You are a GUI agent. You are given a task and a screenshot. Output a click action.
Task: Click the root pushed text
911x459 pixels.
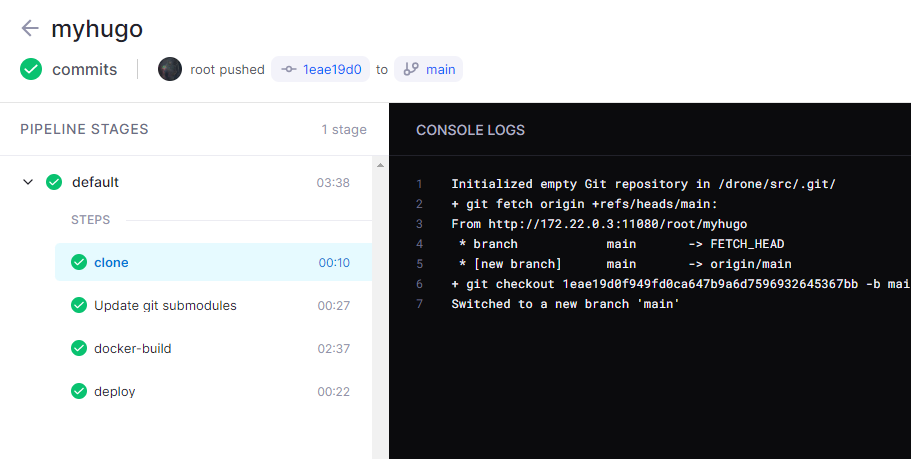click(227, 70)
